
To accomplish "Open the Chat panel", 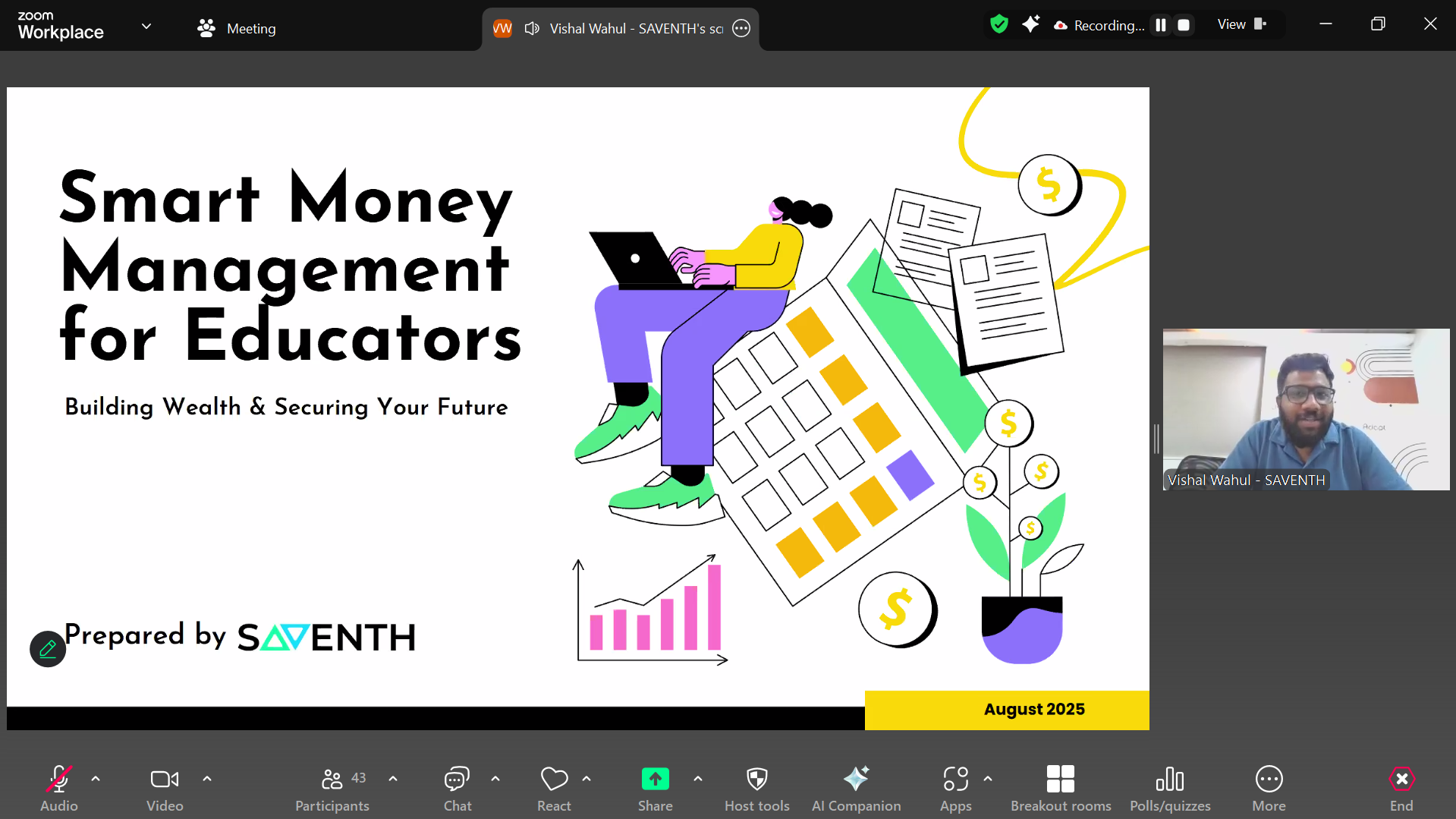I will point(457,787).
